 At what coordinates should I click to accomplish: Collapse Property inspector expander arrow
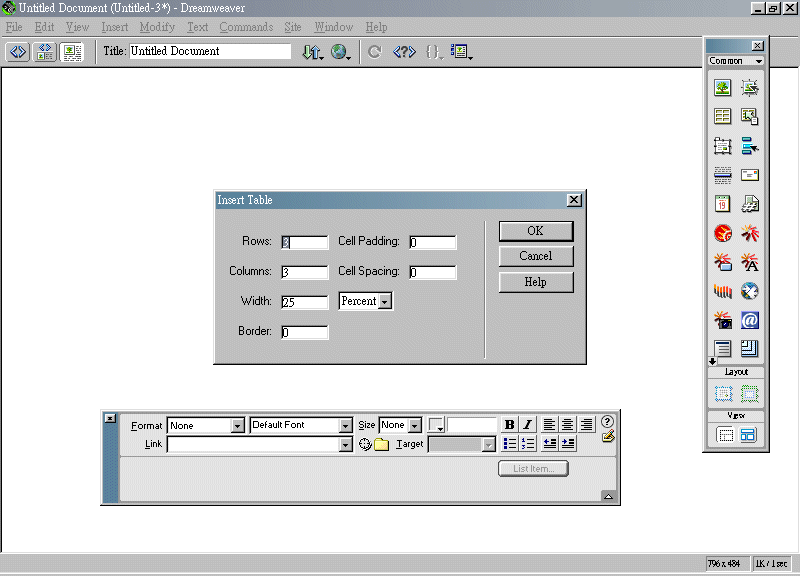click(608, 496)
